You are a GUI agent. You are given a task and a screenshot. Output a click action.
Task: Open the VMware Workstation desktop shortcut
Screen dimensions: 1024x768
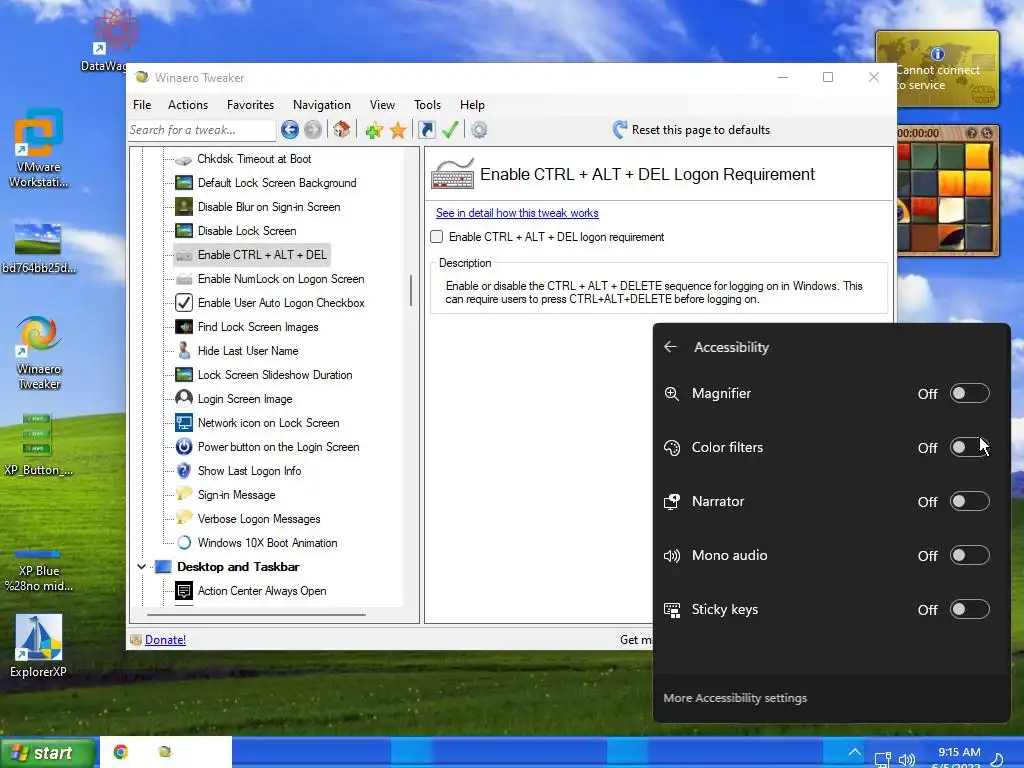[x=39, y=149]
